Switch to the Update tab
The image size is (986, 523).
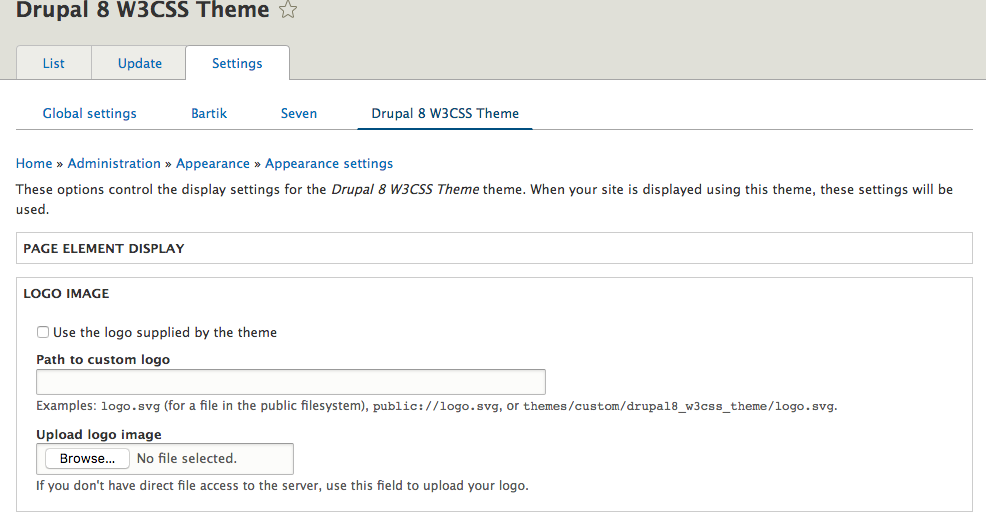point(140,63)
